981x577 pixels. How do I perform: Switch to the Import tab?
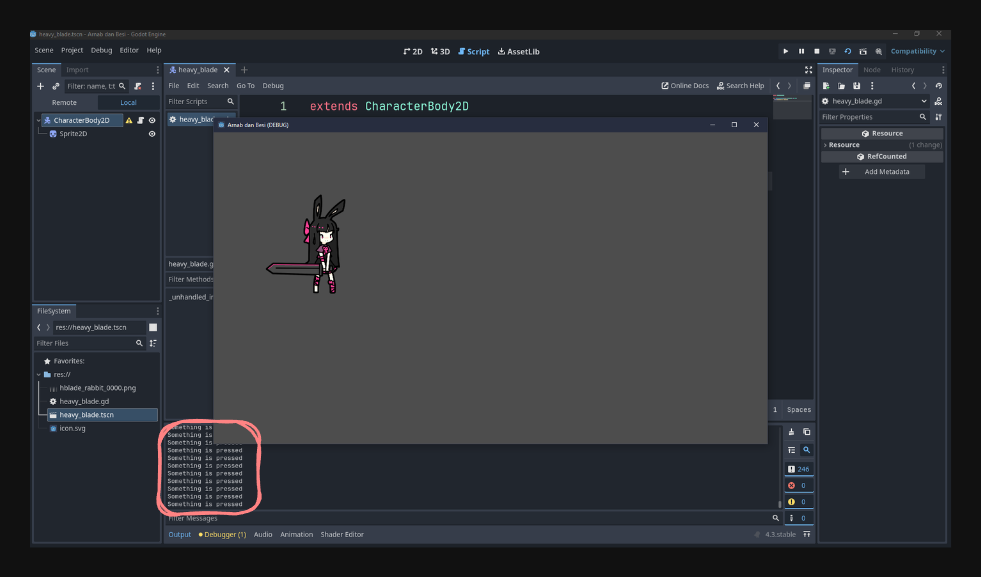click(x=78, y=70)
